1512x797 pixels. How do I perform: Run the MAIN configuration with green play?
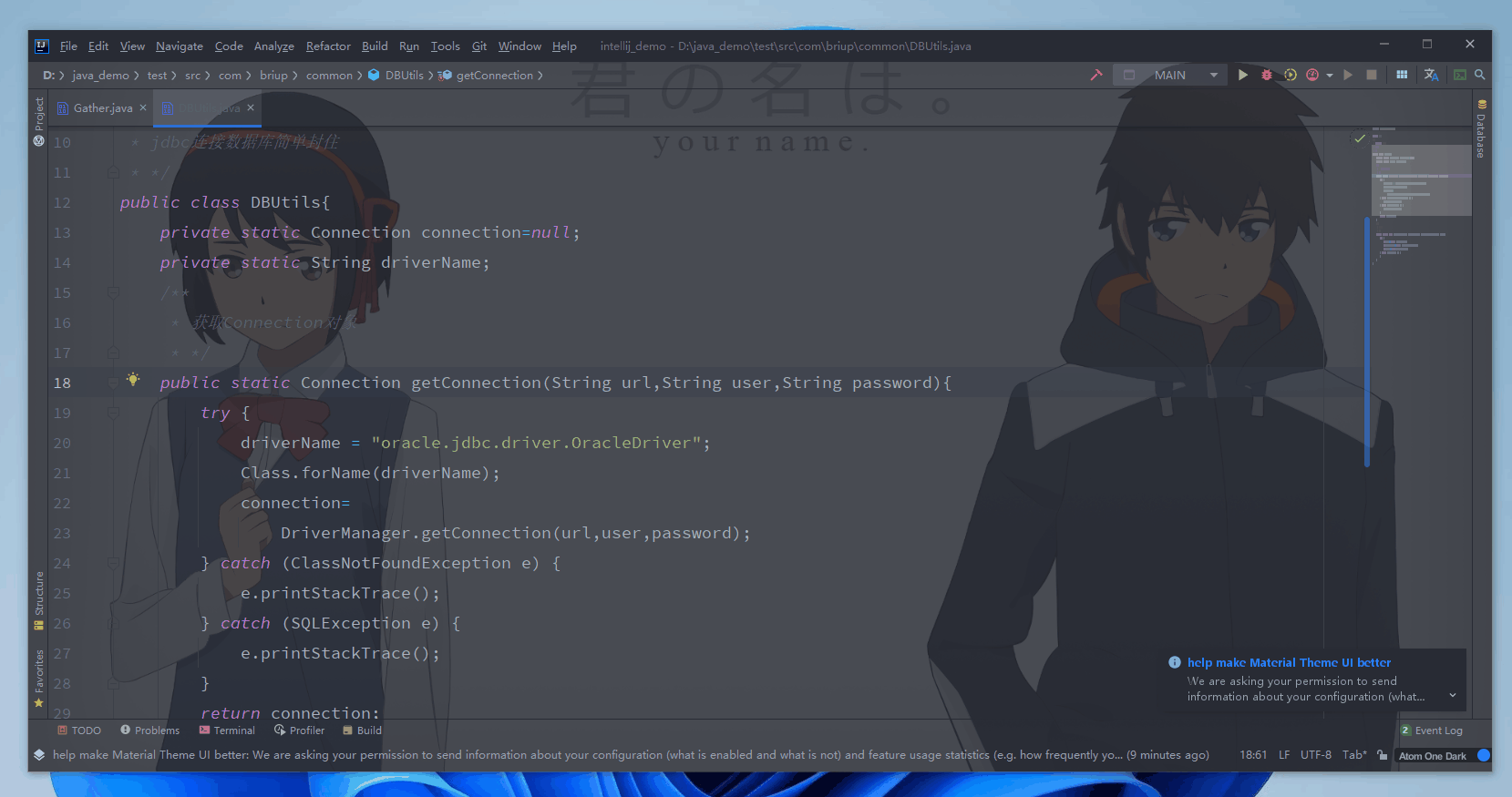coord(1243,75)
